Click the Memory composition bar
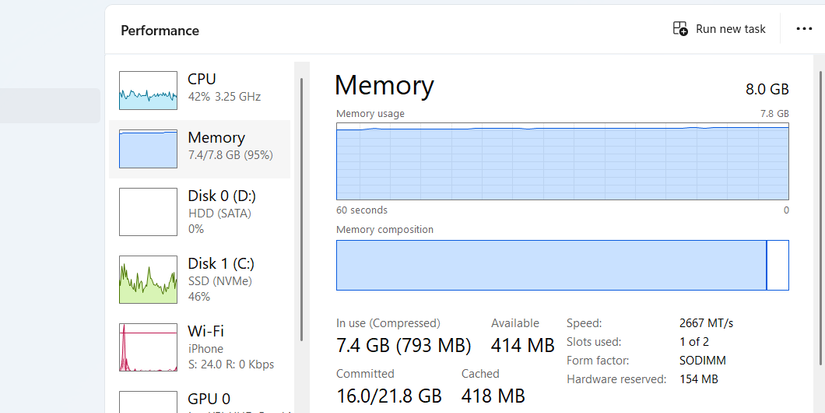825x413 pixels. click(551, 265)
